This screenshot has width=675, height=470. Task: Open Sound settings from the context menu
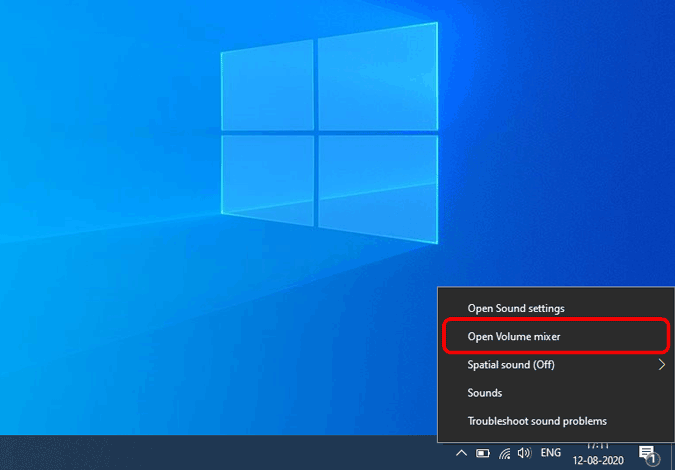pos(516,309)
